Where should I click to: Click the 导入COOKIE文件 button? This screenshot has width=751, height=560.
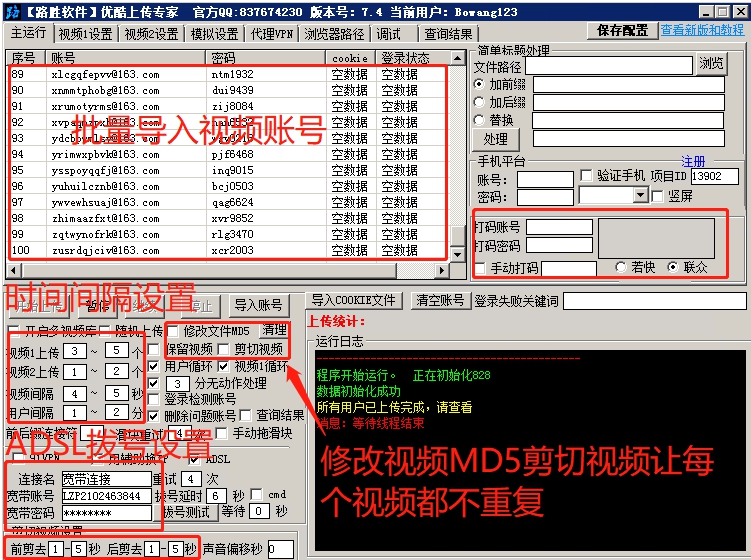coord(353,301)
